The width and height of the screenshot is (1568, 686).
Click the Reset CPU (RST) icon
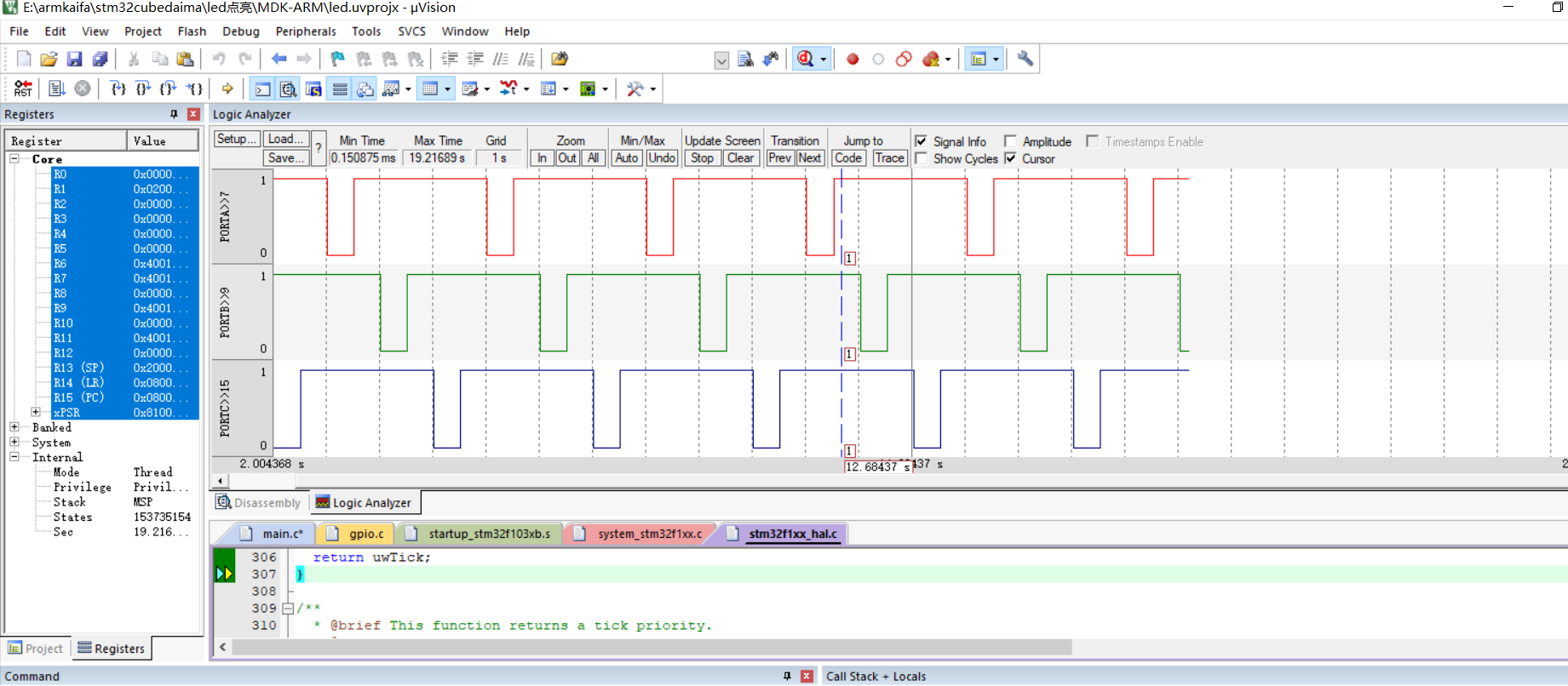click(x=23, y=89)
